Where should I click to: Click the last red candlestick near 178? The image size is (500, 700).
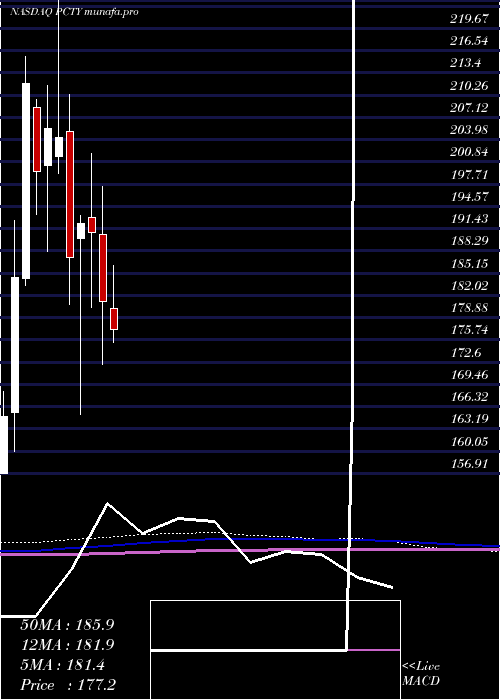(x=114, y=319)
